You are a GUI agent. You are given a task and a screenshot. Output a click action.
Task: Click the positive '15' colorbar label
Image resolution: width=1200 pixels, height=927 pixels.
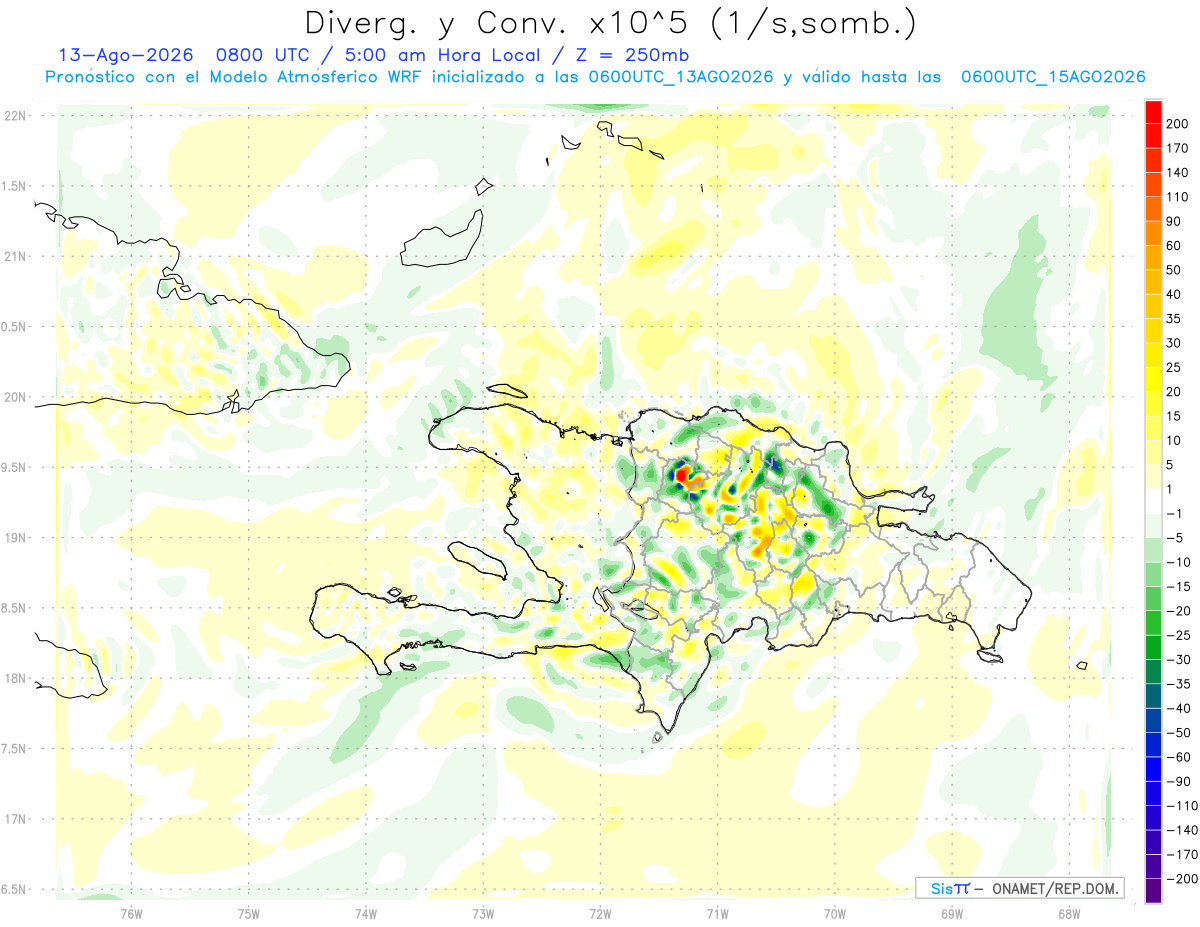pos(1175,416)
